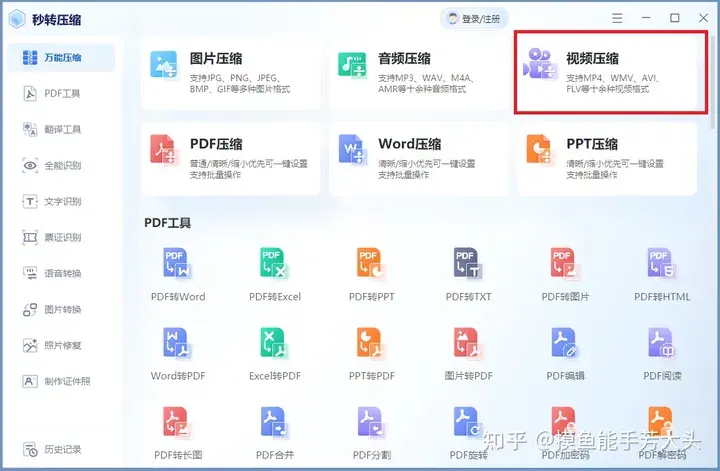Switch to 全能识别 in the sidebar

pos(61,165)
